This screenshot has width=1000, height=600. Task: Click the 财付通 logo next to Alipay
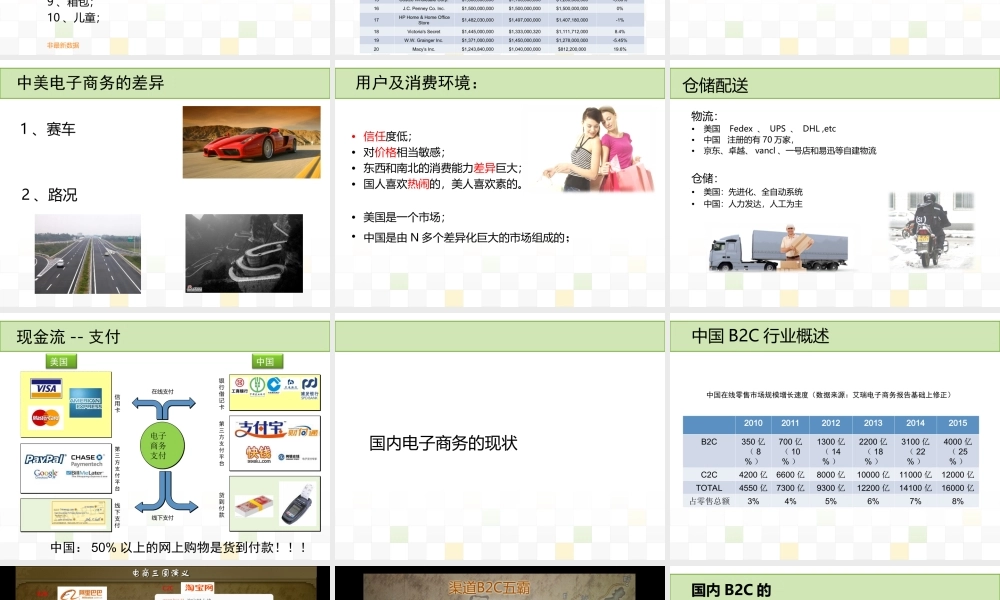tap(304, 429)
